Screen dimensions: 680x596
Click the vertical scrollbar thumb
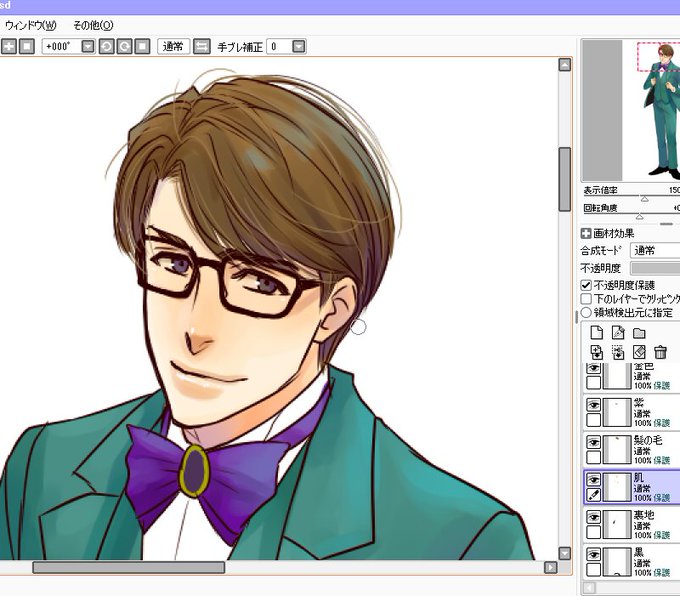[564, 179]
